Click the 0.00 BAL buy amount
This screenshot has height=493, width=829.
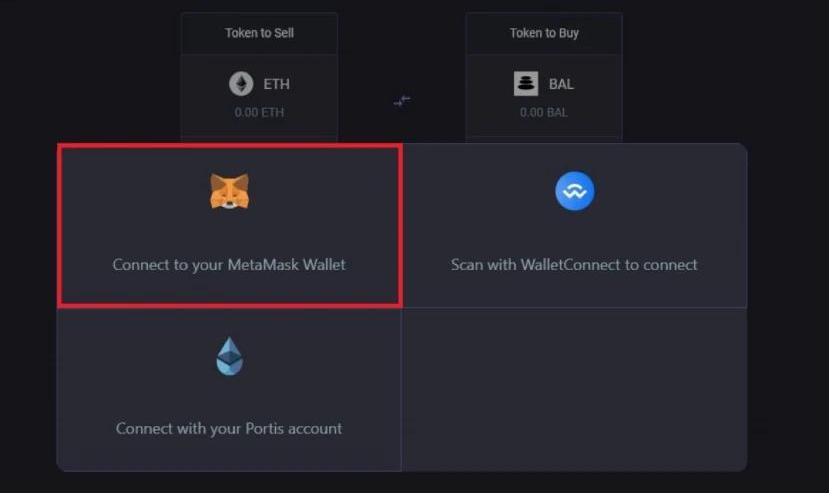click(x=544, y=112)
